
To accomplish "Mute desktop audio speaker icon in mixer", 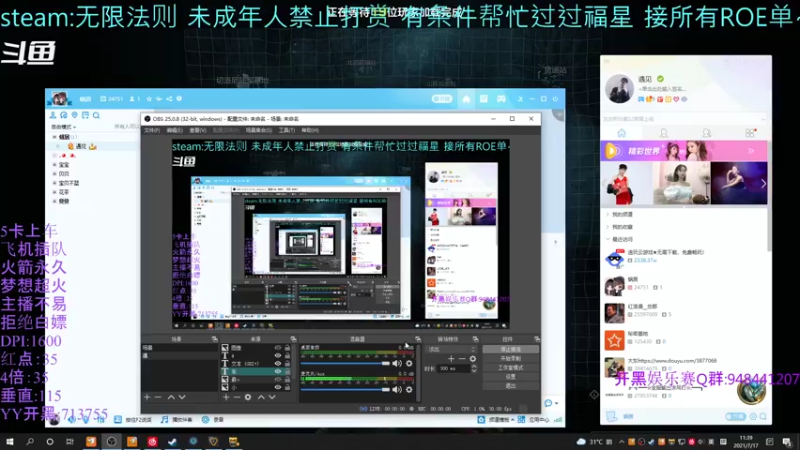I will [x=397, y=363].
